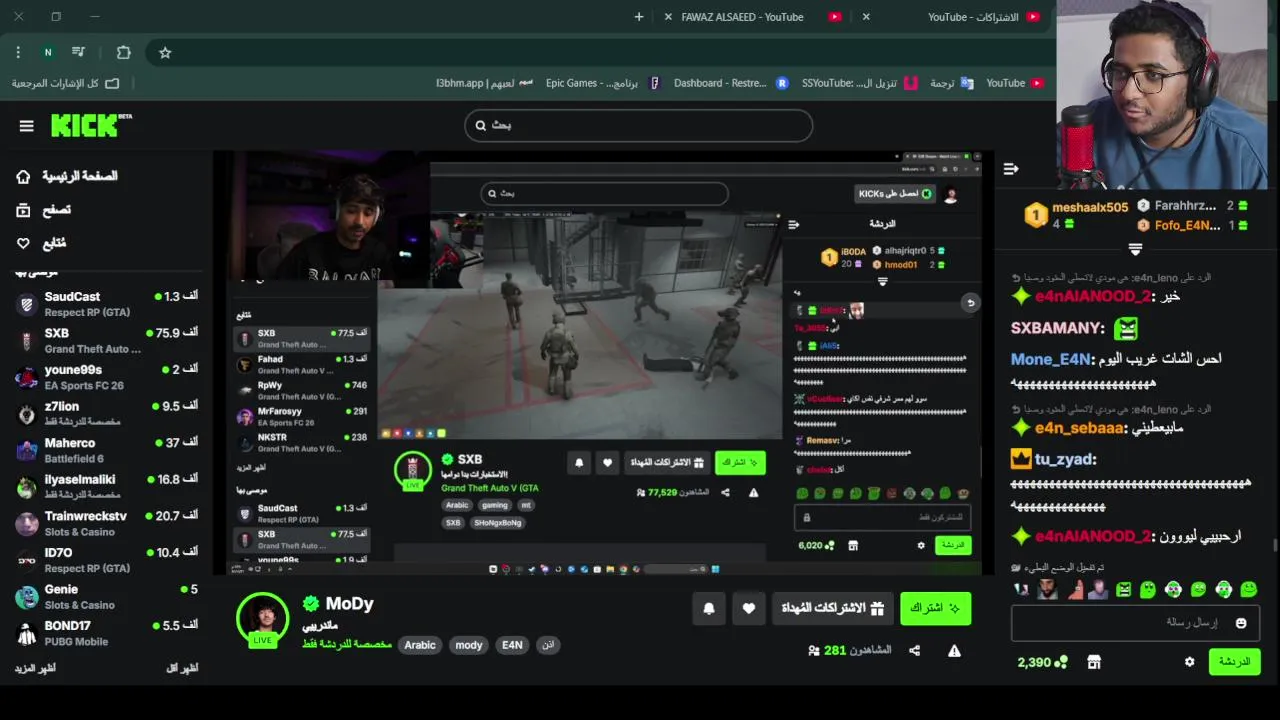This screenshot has height=720, width=1280.
Task: Open the media control icon in toolbar
Action: click(78, 53)
